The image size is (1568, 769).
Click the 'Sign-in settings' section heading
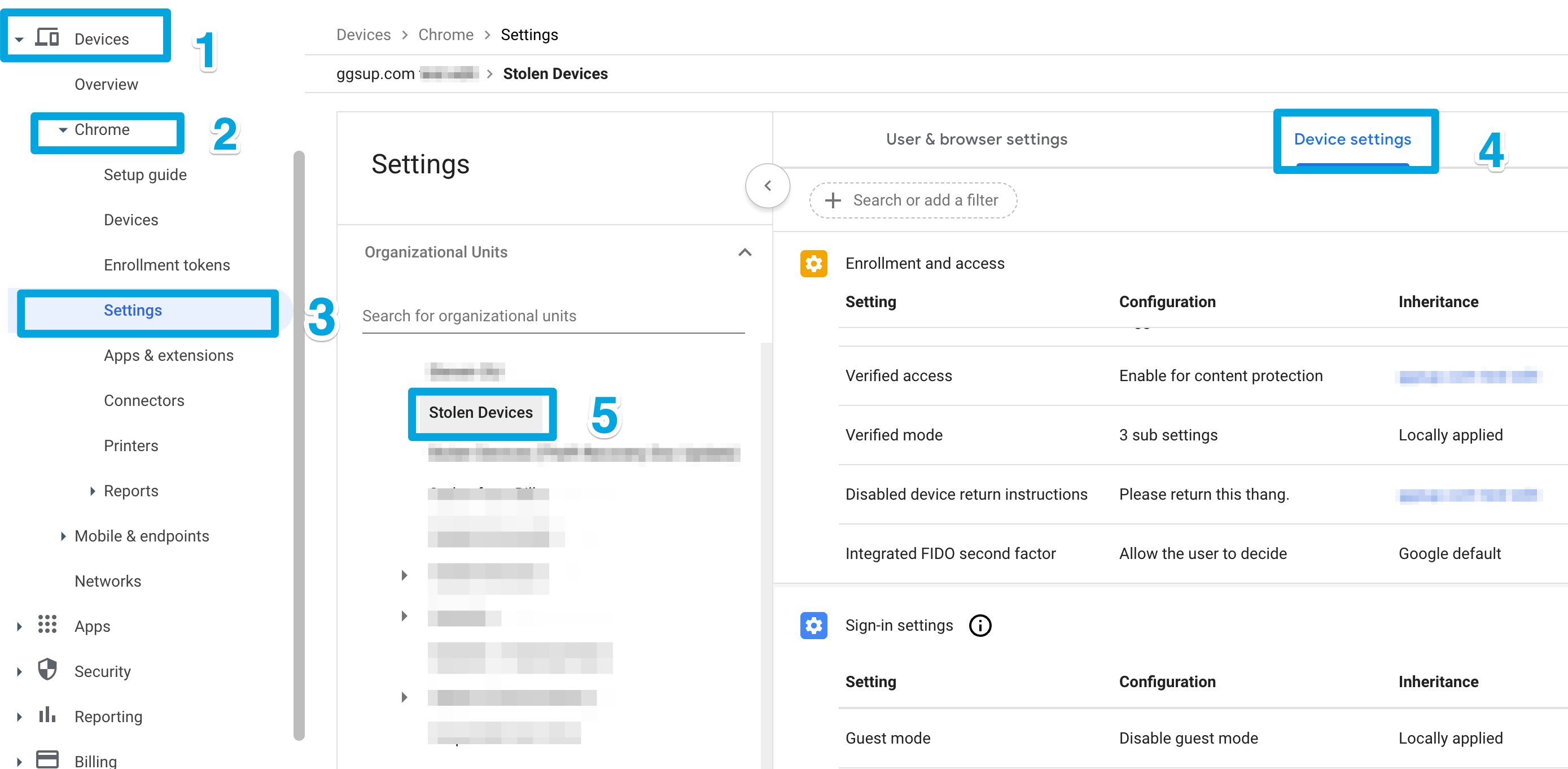point(899,626)
